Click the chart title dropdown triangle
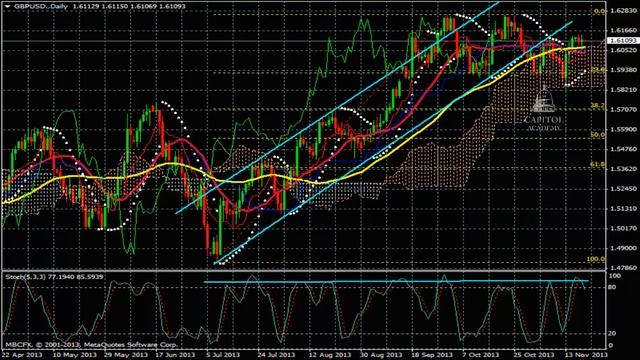 point(7,6)
